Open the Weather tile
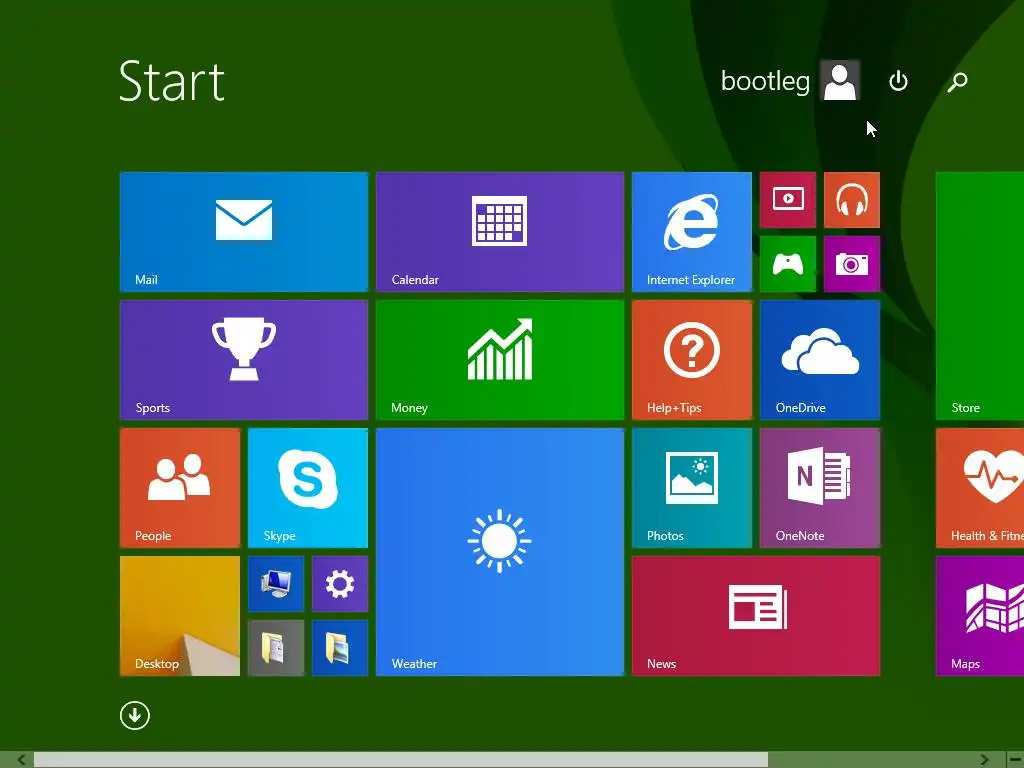Image resolution: width=1024 pixels, height=768 pixels. pos(500,552)
